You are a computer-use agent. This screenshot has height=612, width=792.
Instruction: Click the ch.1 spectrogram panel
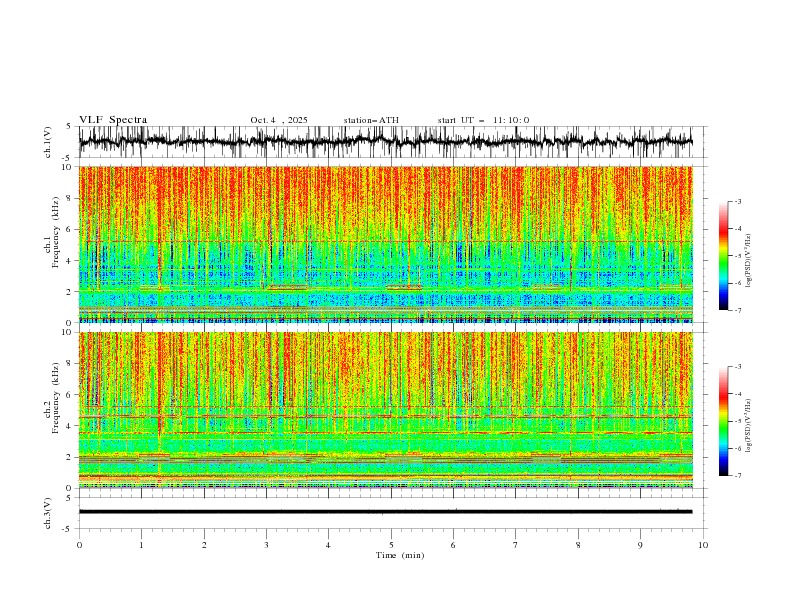[386, 244]
